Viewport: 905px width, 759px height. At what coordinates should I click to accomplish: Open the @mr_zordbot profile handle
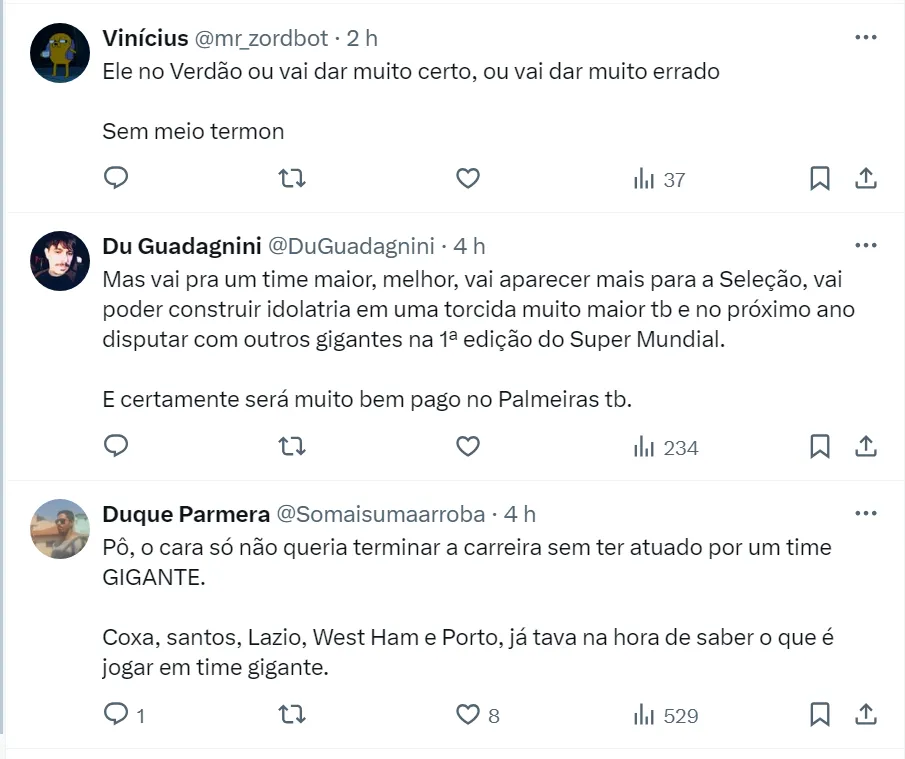click(262, 38)
